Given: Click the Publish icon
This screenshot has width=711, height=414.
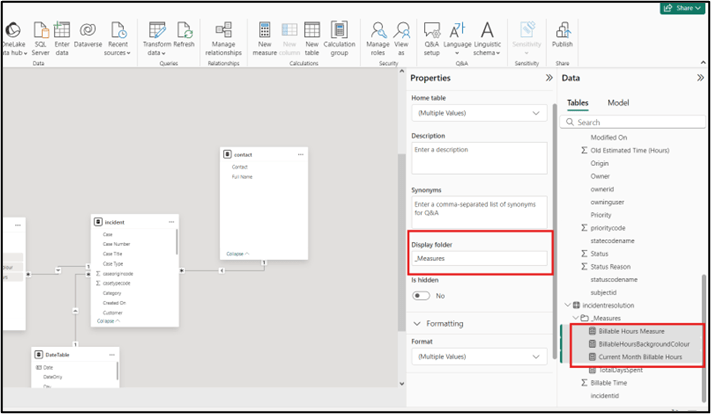Looking at the screenshot, I should pos(562,29).
